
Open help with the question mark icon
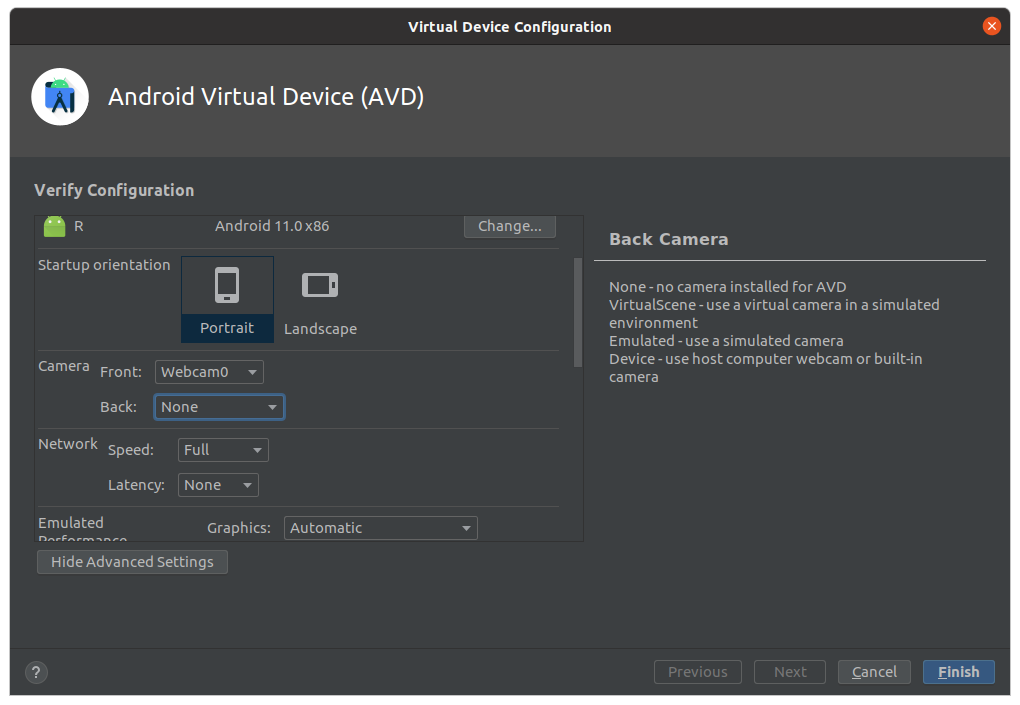[36, 672]
